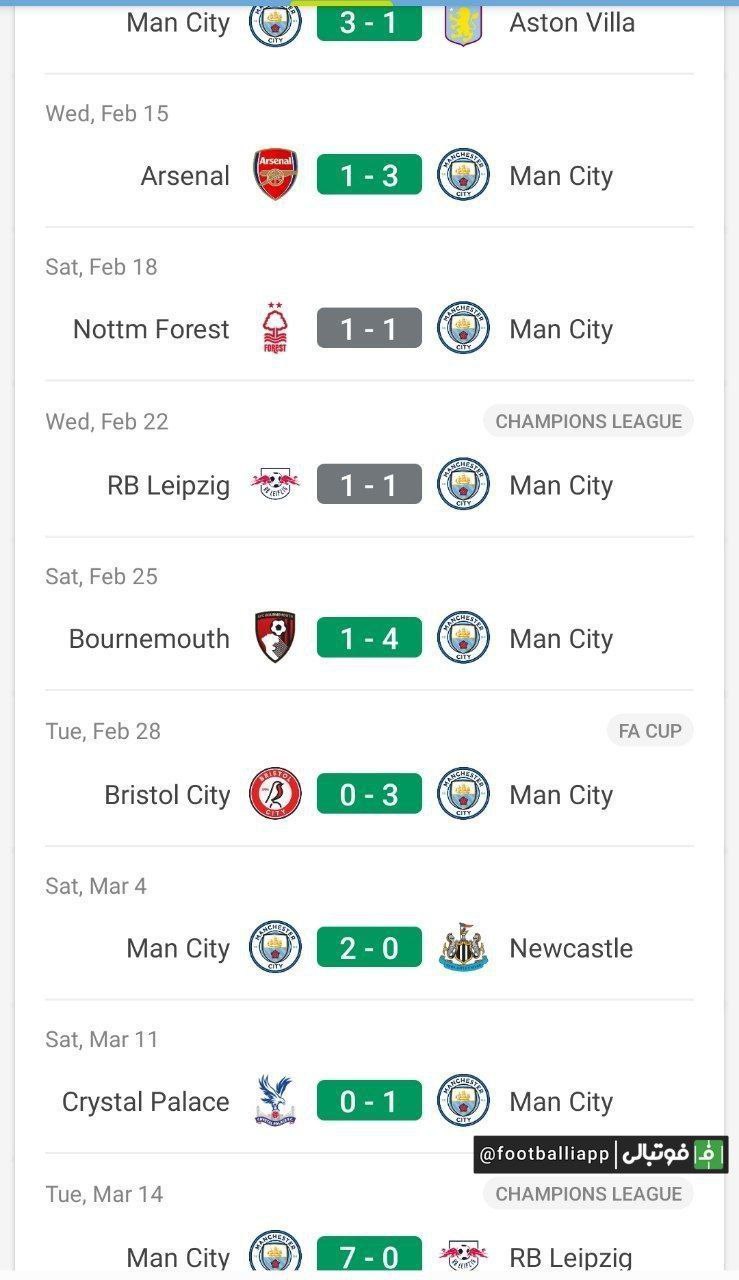This screenshot has width=739, height=1280.
Task: Open the Arsenal 1 - 3 score
Action: tap(369, 175)
